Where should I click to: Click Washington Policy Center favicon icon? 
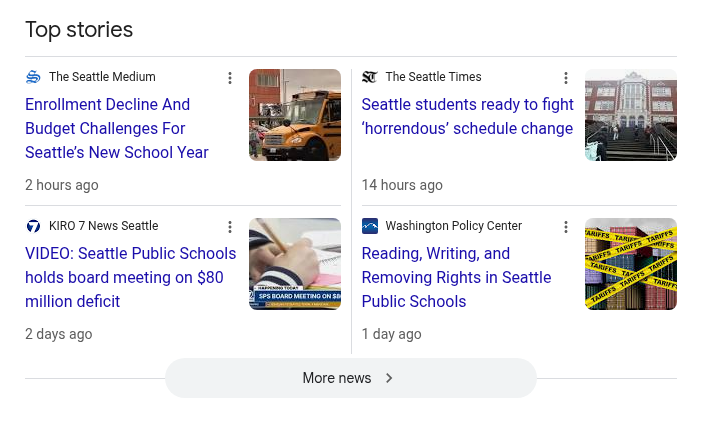coord(369,226)
